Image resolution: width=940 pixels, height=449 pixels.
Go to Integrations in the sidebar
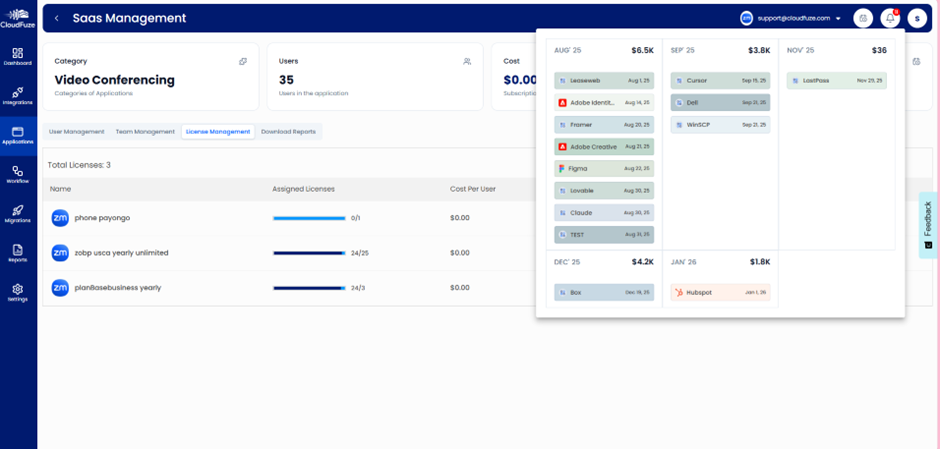tap(18, 96)
